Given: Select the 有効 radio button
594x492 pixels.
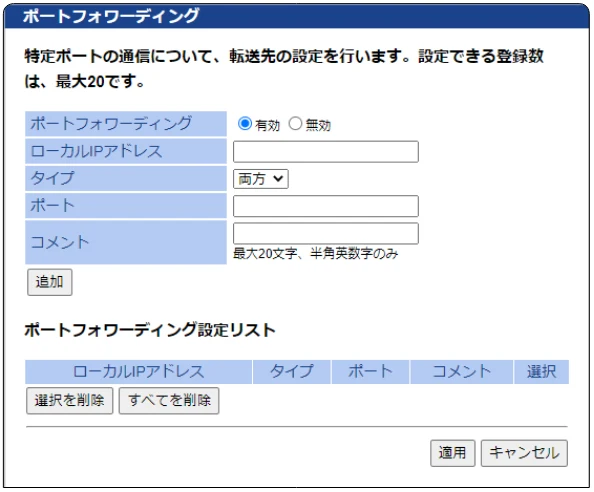Looking at the screenshot, I should click(x=245, y=123).
